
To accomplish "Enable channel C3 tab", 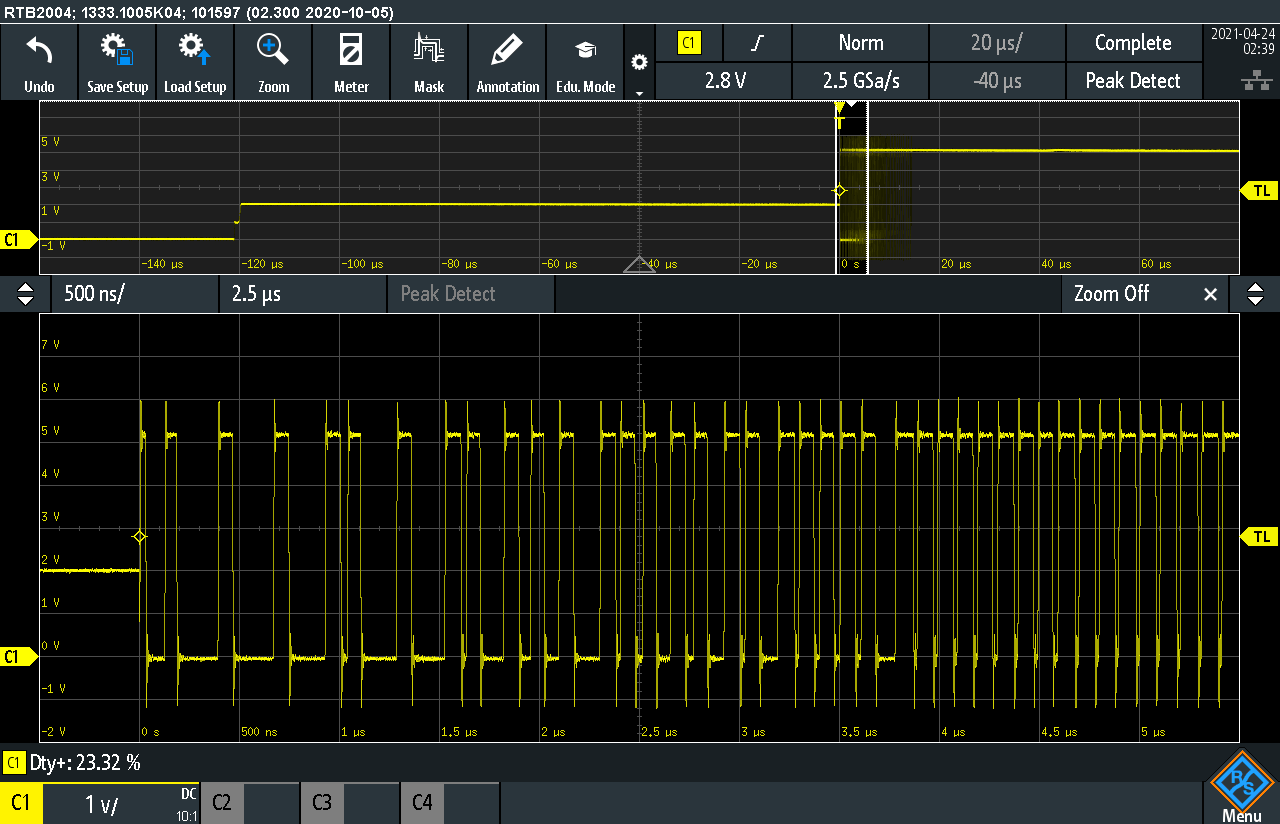I will [x=321, y=802].
